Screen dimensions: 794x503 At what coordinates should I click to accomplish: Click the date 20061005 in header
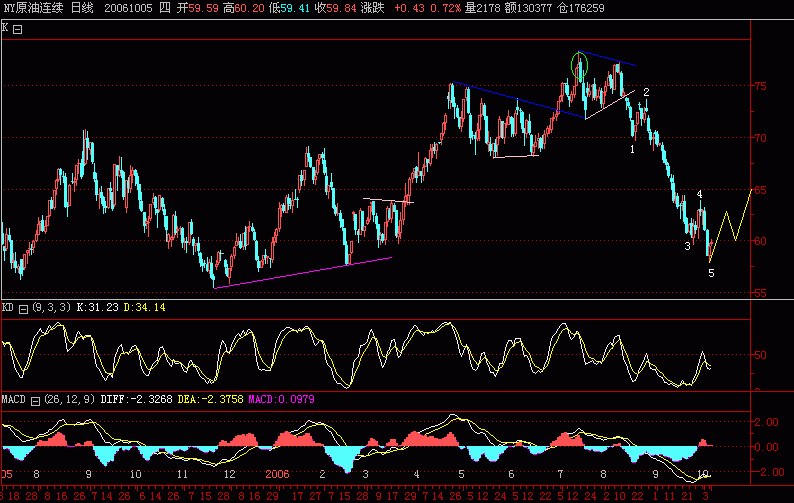tap(128, 8)
